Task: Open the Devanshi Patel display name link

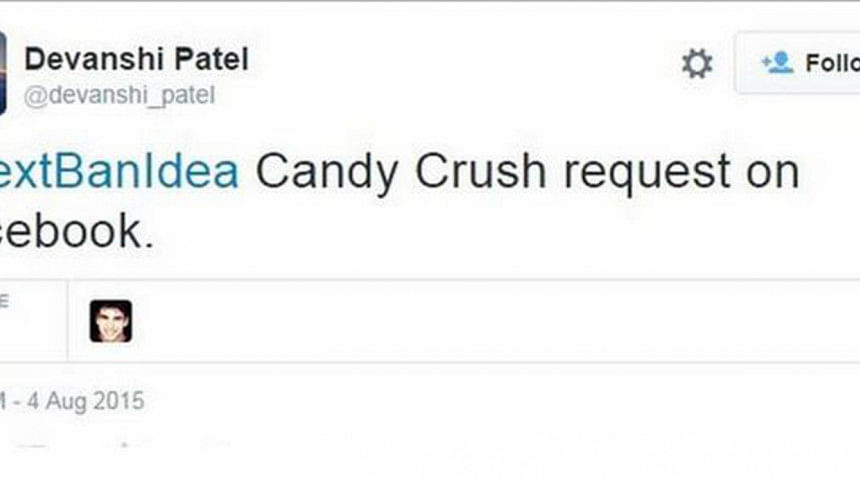Action: pos(136,59)
